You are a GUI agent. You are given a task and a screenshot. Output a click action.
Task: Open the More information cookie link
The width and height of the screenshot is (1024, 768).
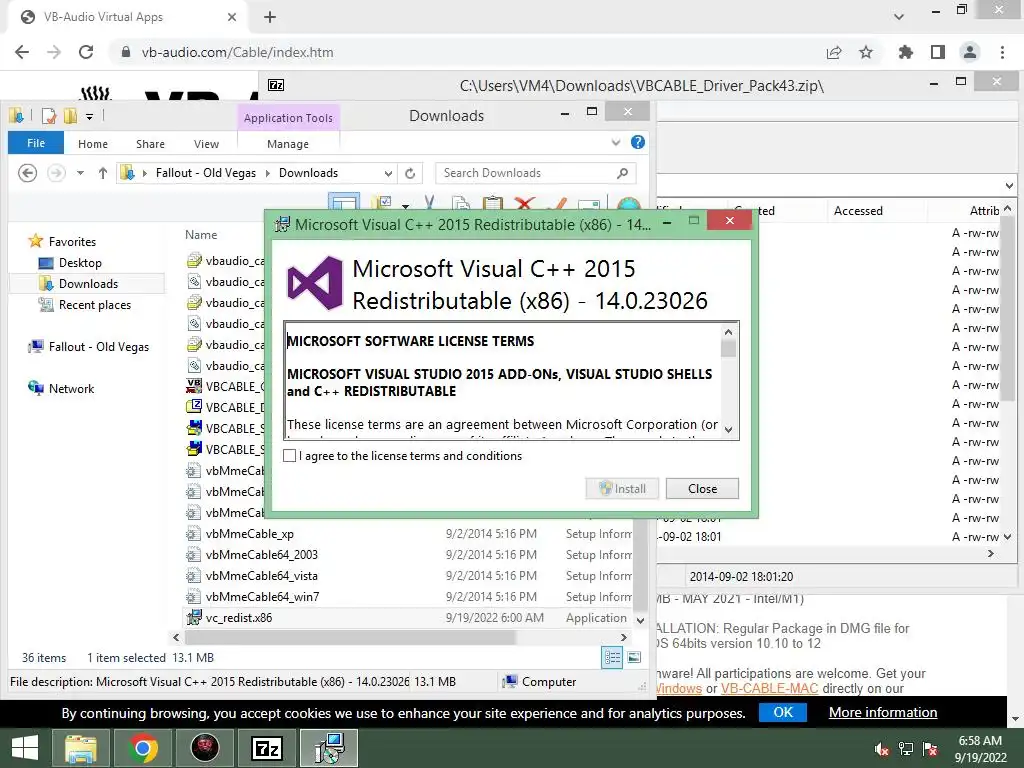coord(883,712)
